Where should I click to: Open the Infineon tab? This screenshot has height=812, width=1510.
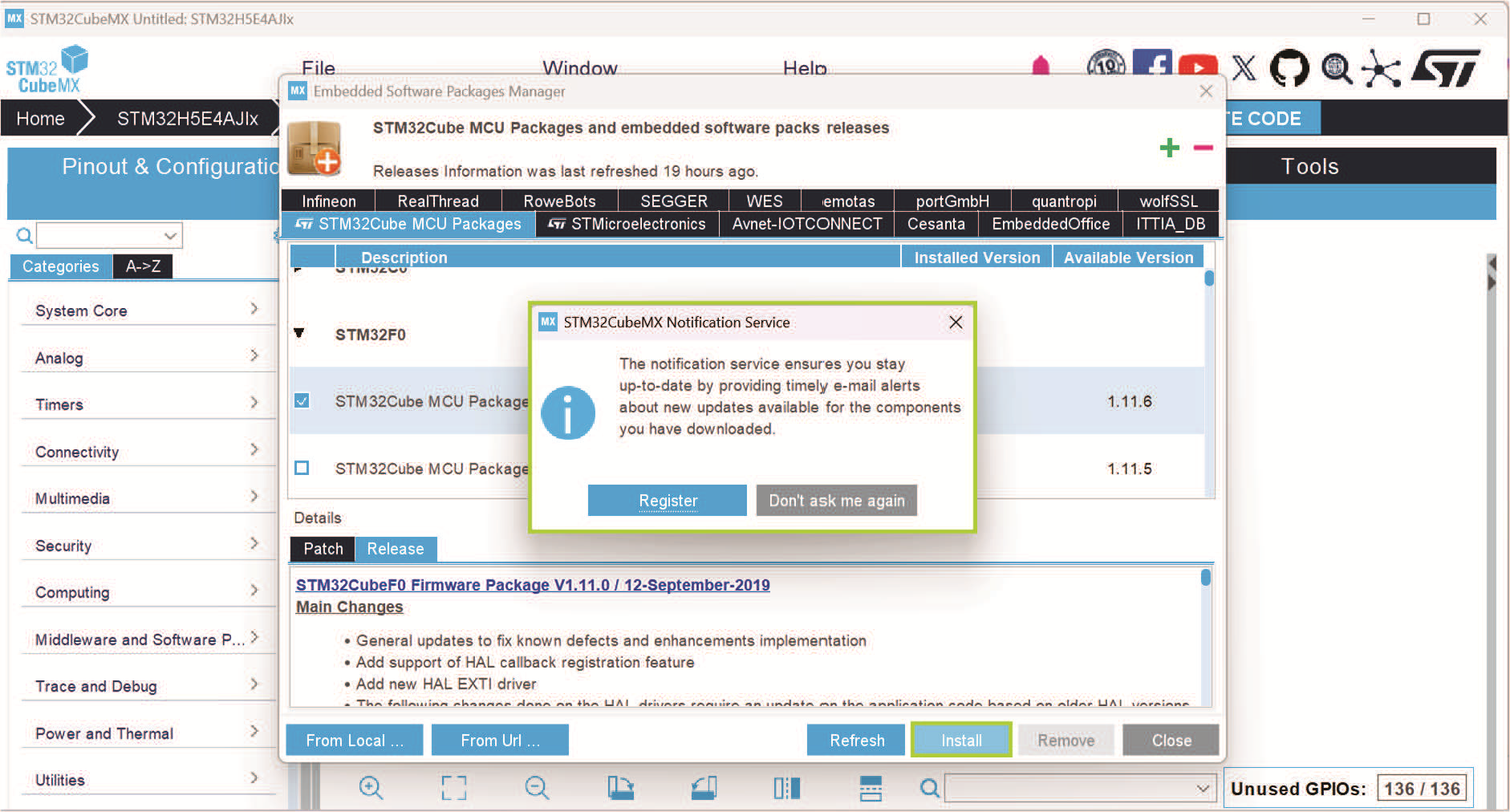tap(328, 201)
